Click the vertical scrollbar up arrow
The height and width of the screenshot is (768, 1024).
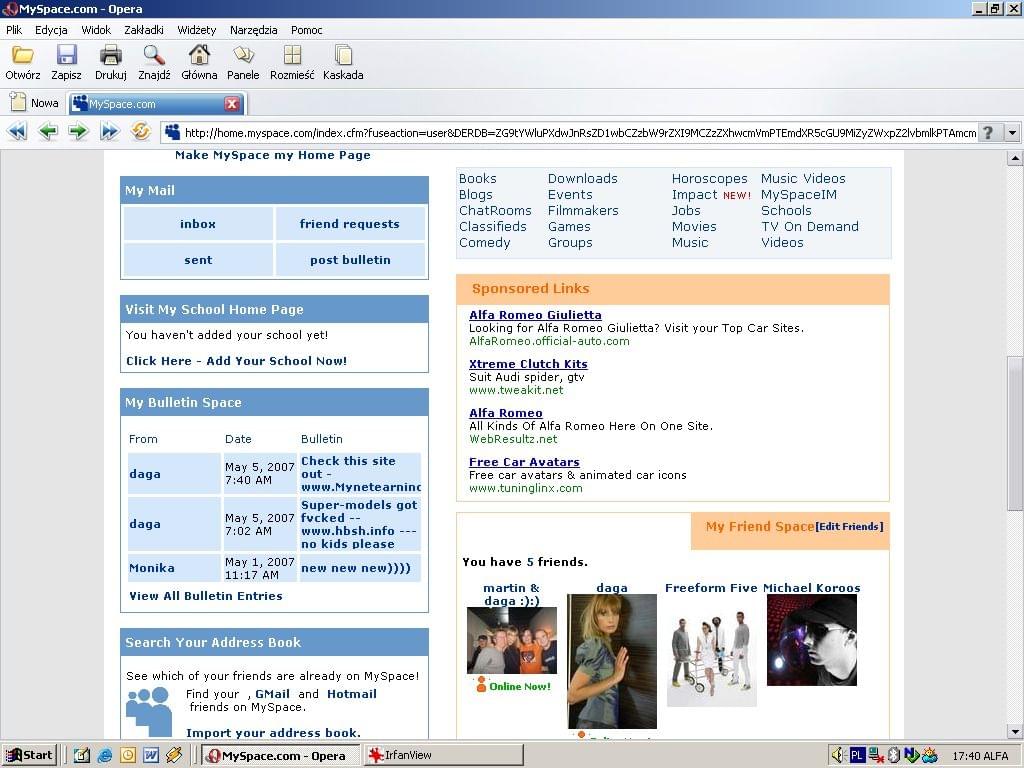1015,158
